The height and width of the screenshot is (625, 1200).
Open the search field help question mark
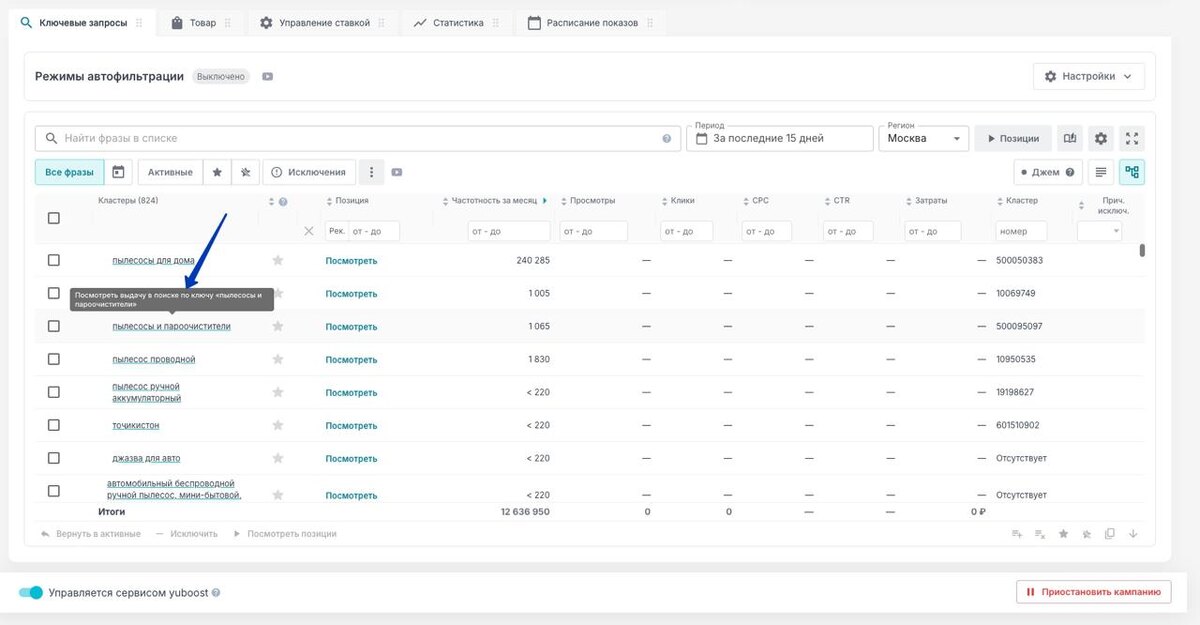pyautogui.click(x=667, y=138)
